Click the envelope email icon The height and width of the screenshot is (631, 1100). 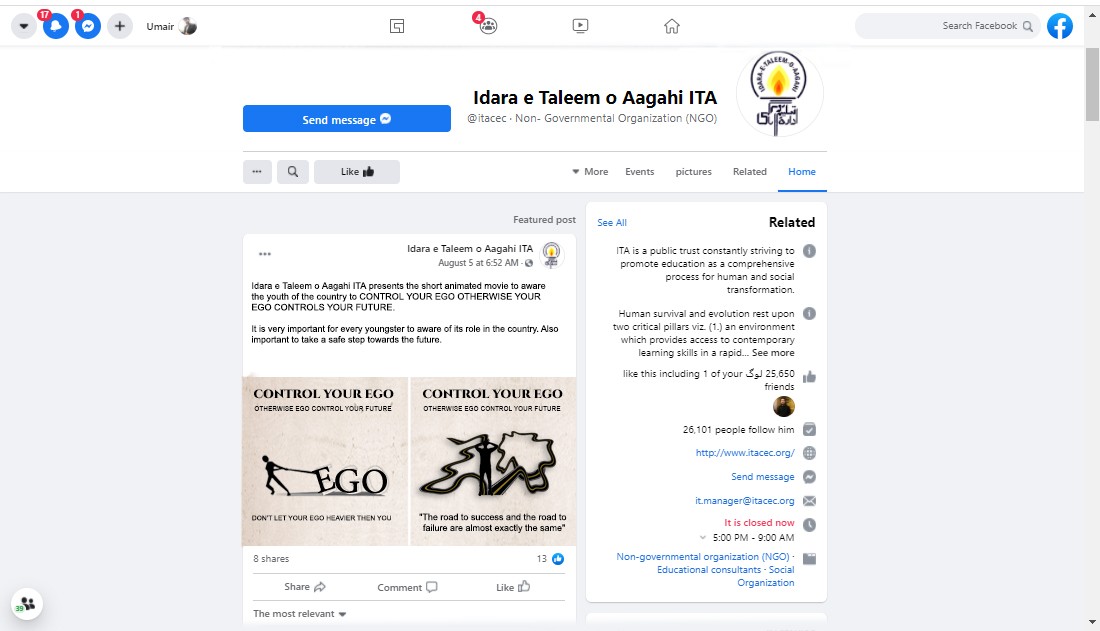click(x=809, y=501)
